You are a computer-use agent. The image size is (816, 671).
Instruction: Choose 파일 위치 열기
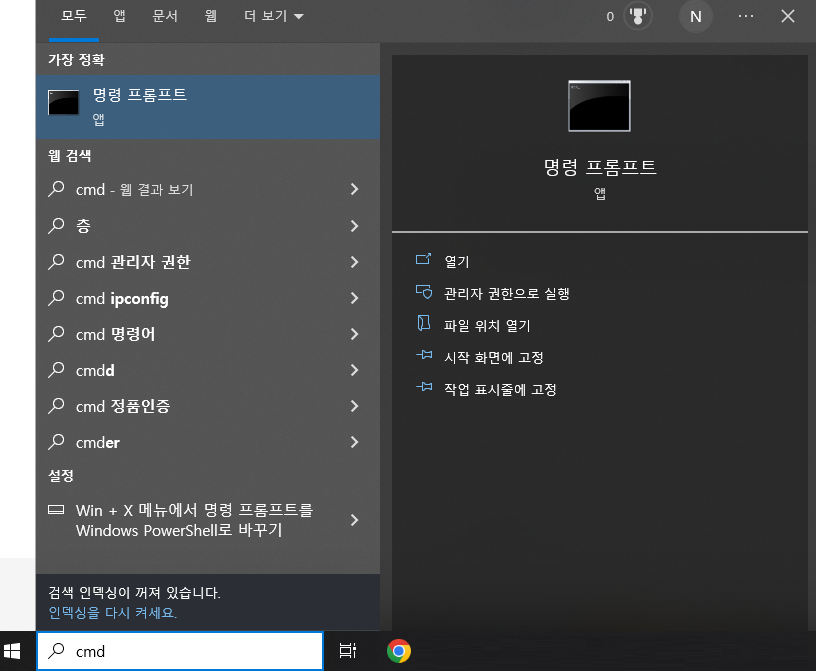[x=487, y=325]
